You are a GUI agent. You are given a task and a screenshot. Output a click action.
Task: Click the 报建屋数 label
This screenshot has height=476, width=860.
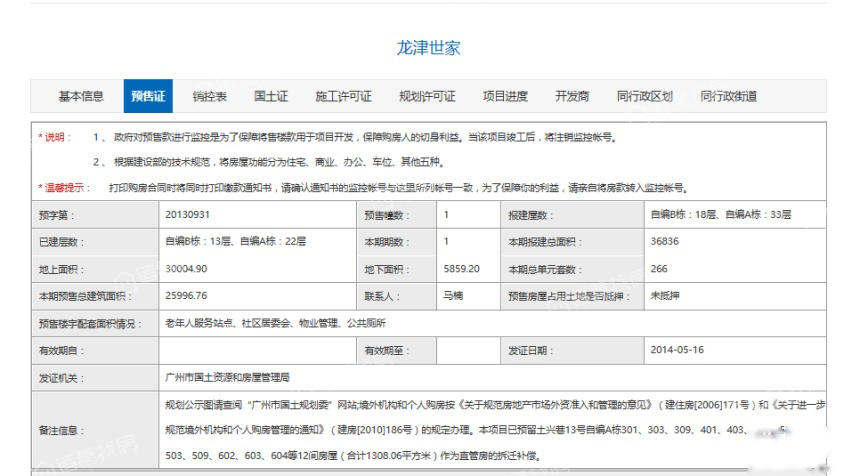(x=530, y=216)
